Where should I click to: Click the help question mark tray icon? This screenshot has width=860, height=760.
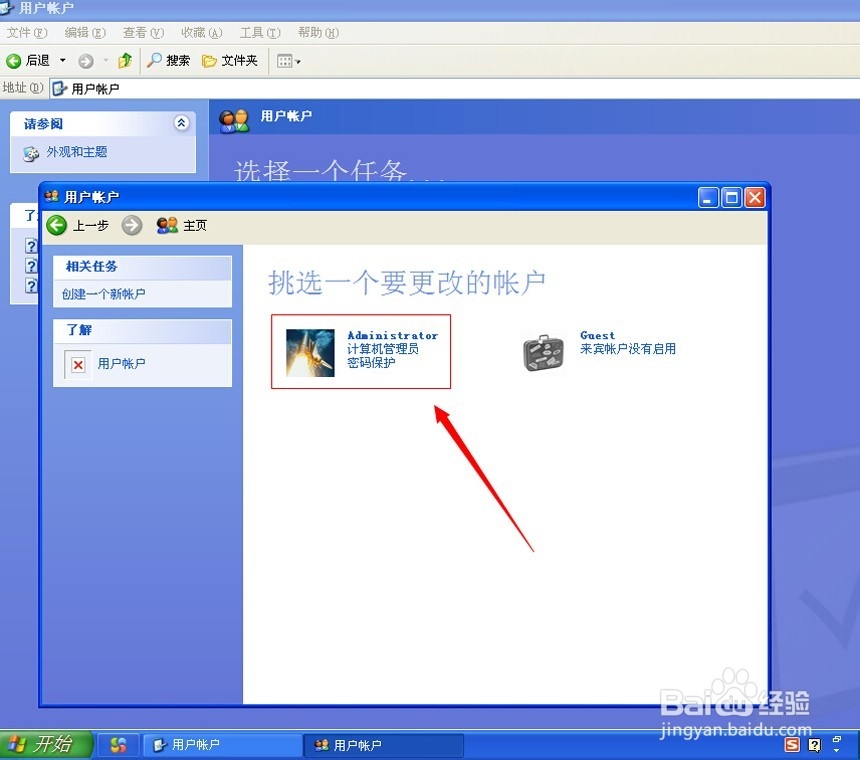pos(814,745)
